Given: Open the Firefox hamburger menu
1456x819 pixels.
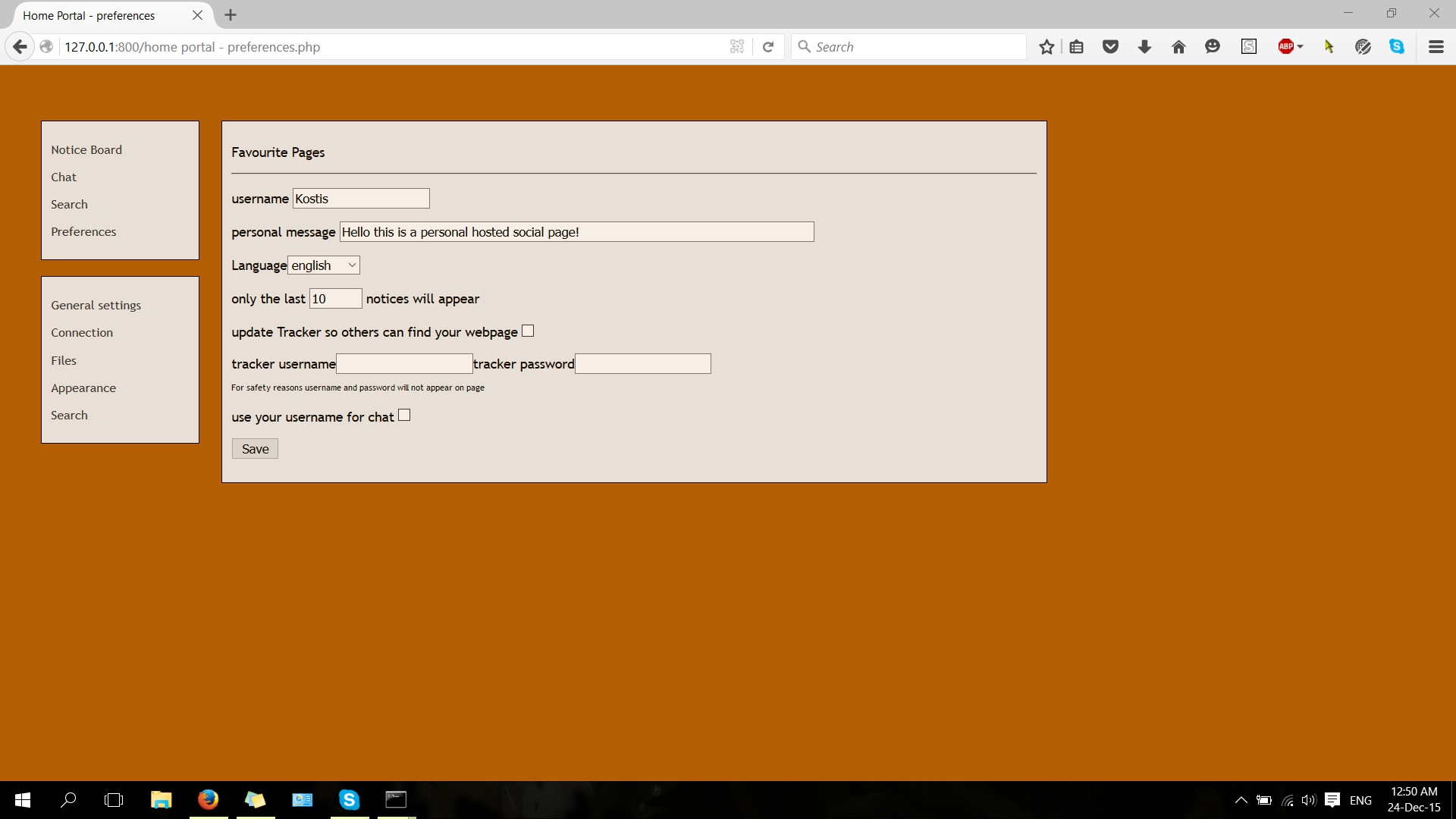Looking at the screenshot, I should click(1436, 46).
